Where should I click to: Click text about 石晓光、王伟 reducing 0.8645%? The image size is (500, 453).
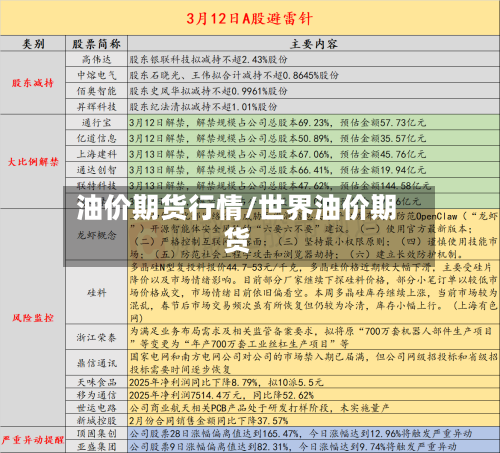(x=234, y=75)
